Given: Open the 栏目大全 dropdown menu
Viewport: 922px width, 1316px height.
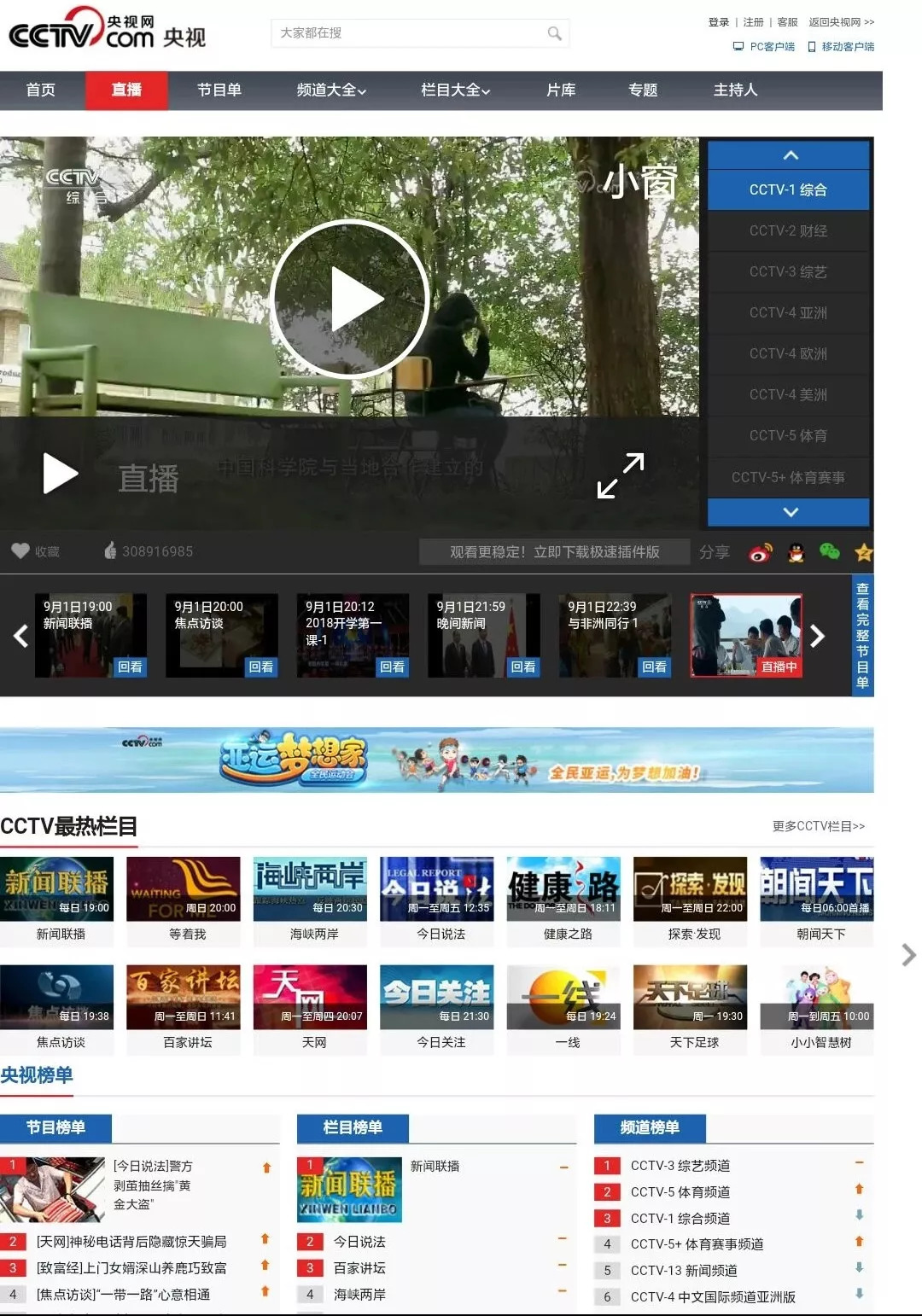Looking at the screenshot, I should 455,90.
